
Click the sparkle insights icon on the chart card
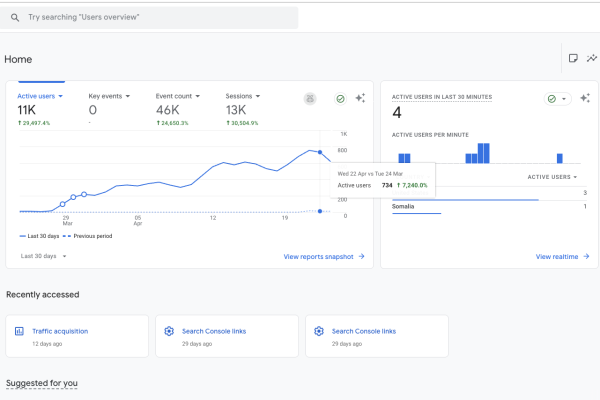coord(360,98)
